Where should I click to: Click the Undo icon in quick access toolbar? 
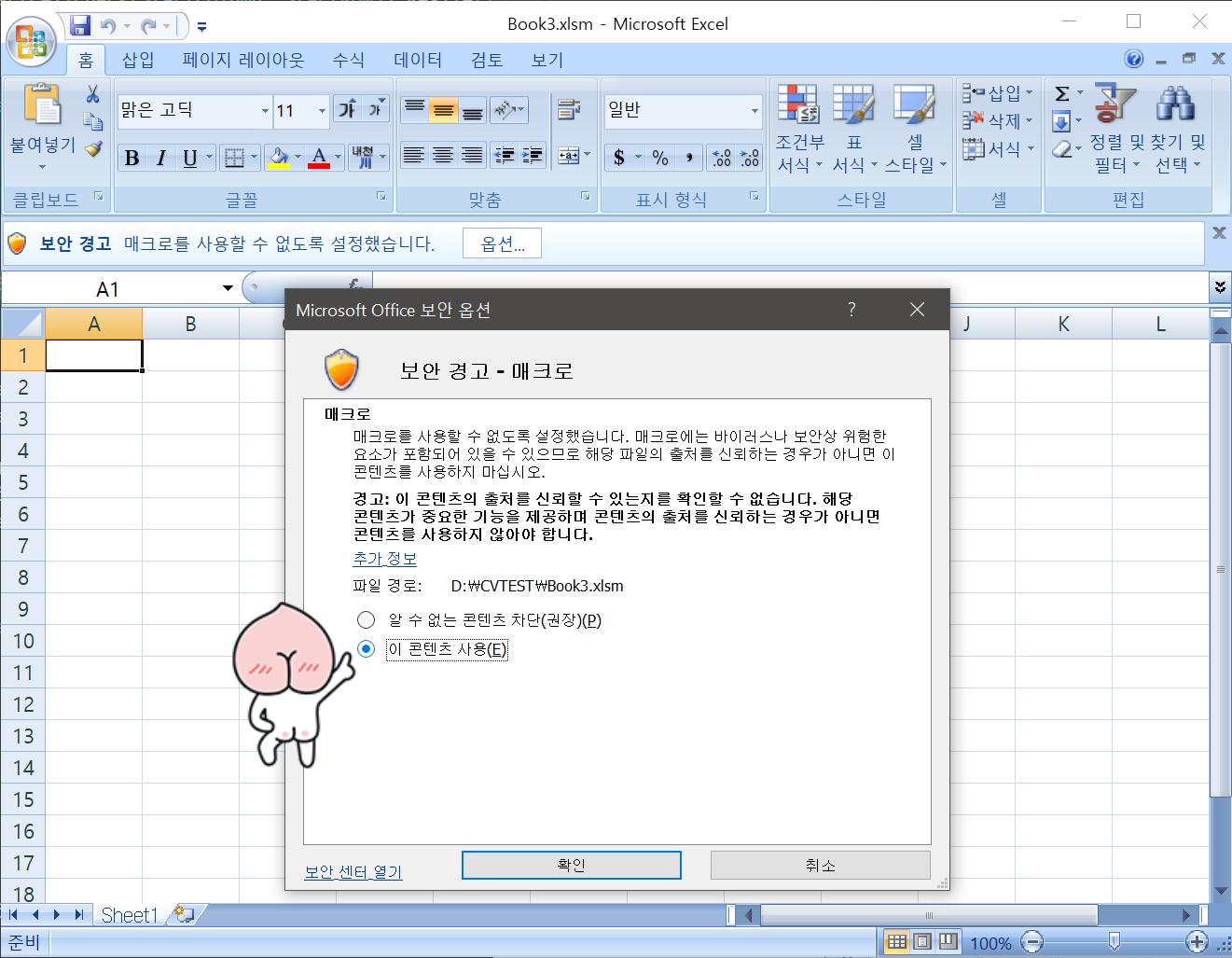[108, 26]
